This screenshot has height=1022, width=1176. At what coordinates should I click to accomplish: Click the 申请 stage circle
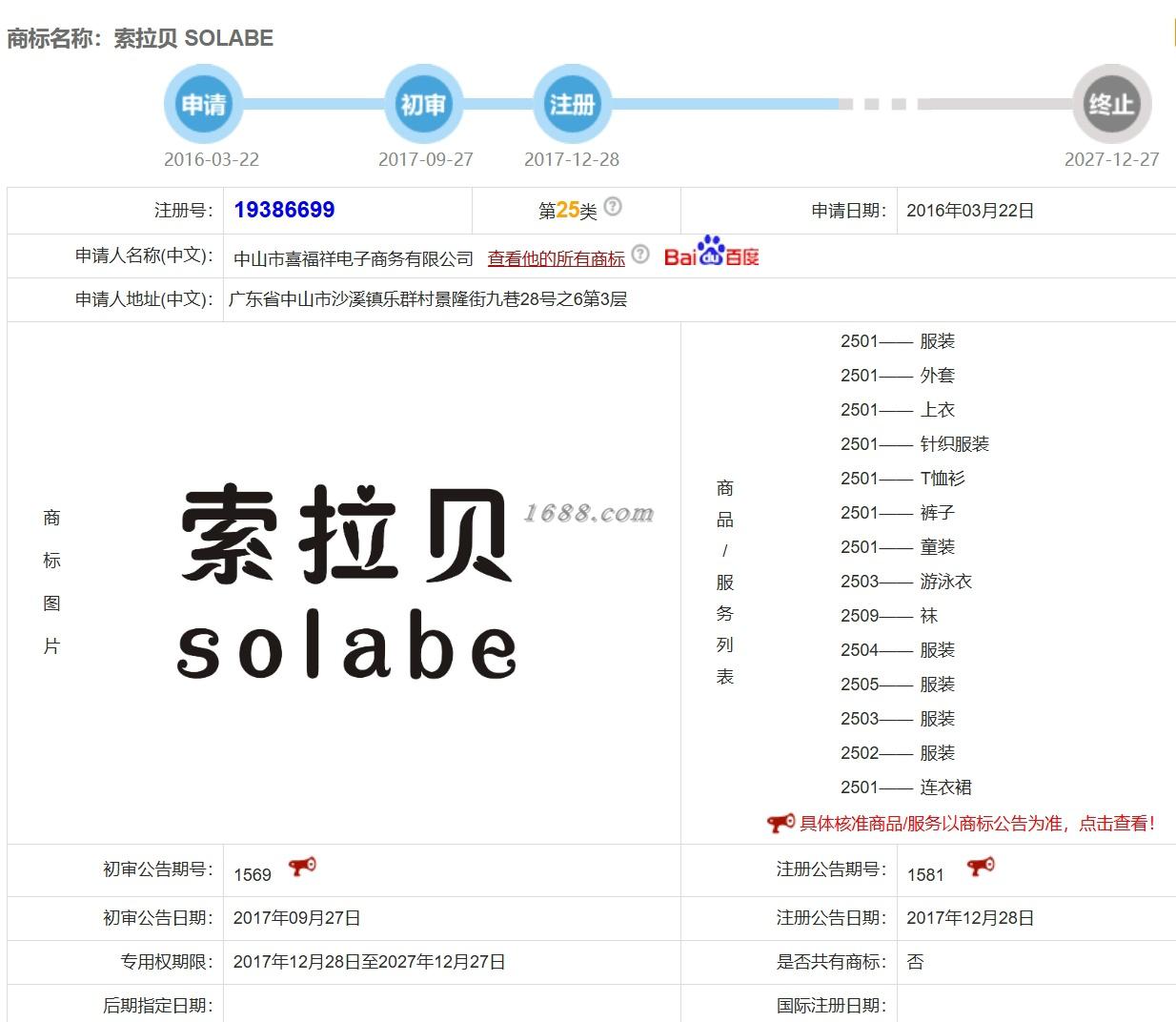(x=203, y=104)
